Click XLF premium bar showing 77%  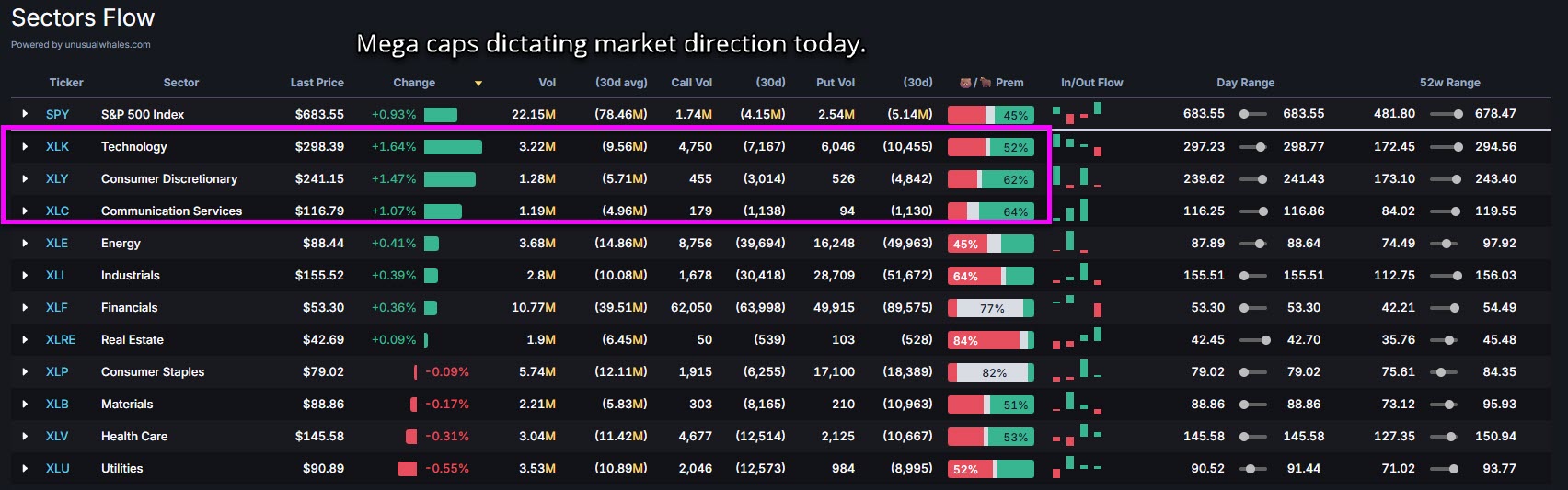click(990, 308)
